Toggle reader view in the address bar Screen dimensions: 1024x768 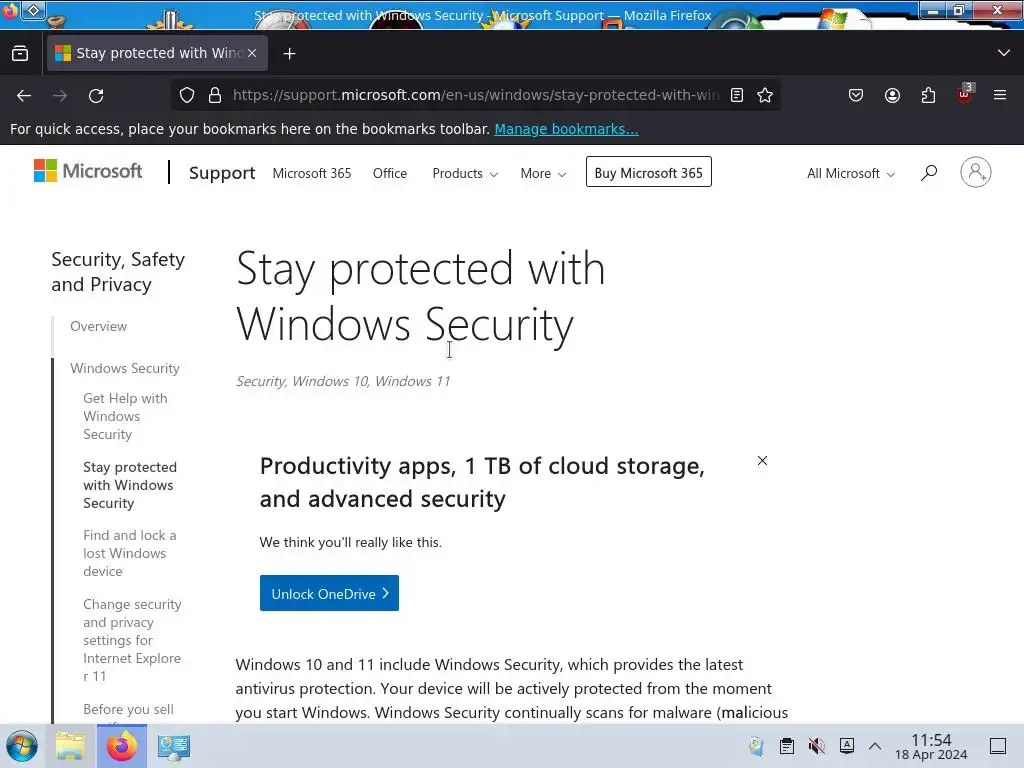point(737,95)
